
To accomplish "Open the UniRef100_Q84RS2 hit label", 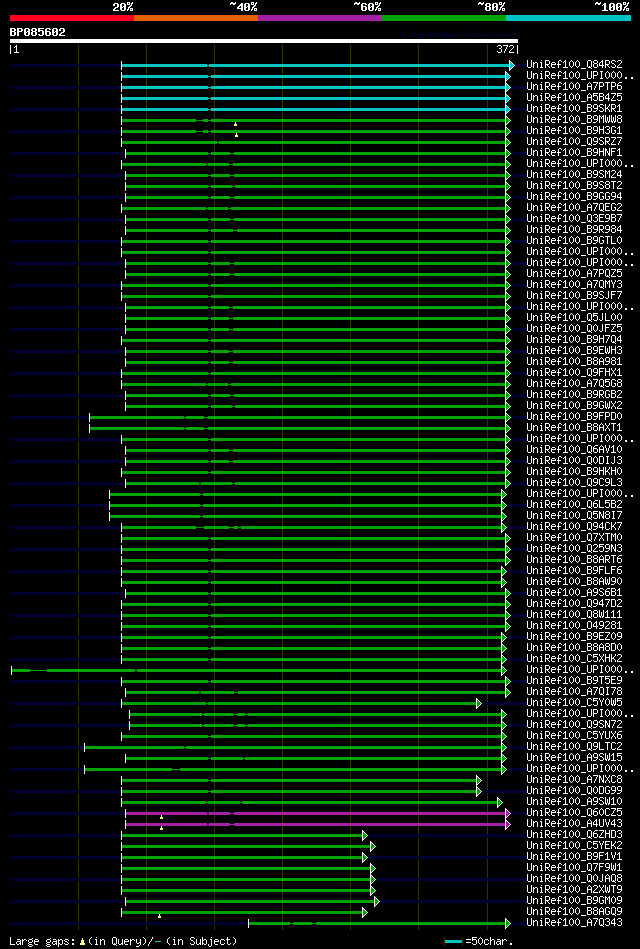I will pos(574,65).
